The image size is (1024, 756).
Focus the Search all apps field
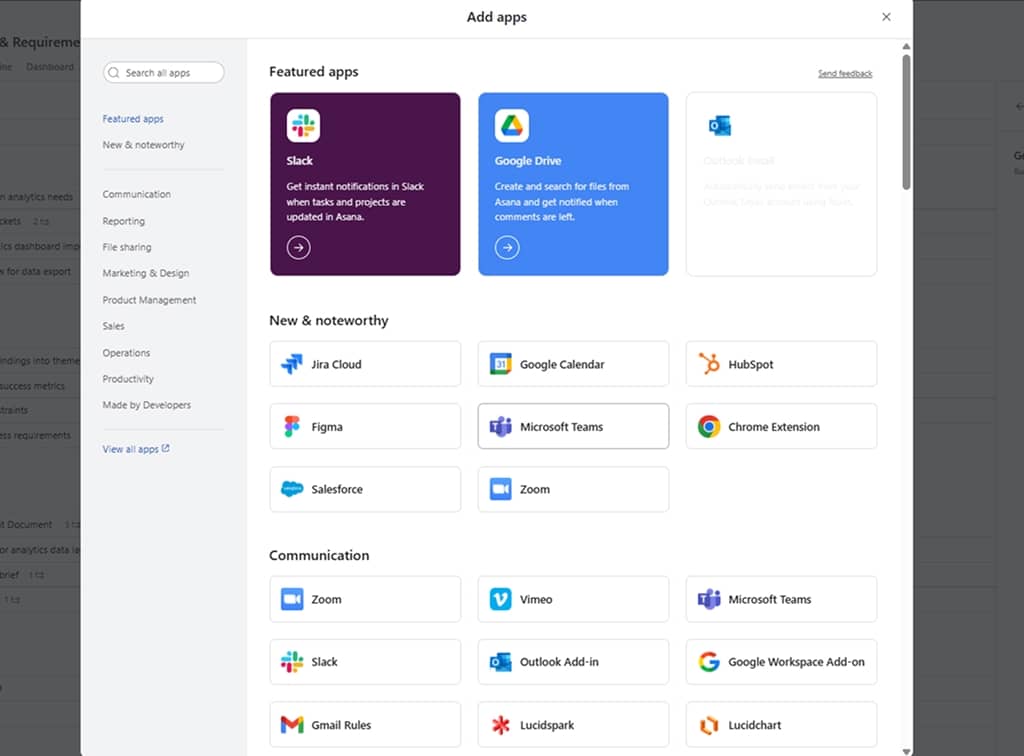[163, 72]
